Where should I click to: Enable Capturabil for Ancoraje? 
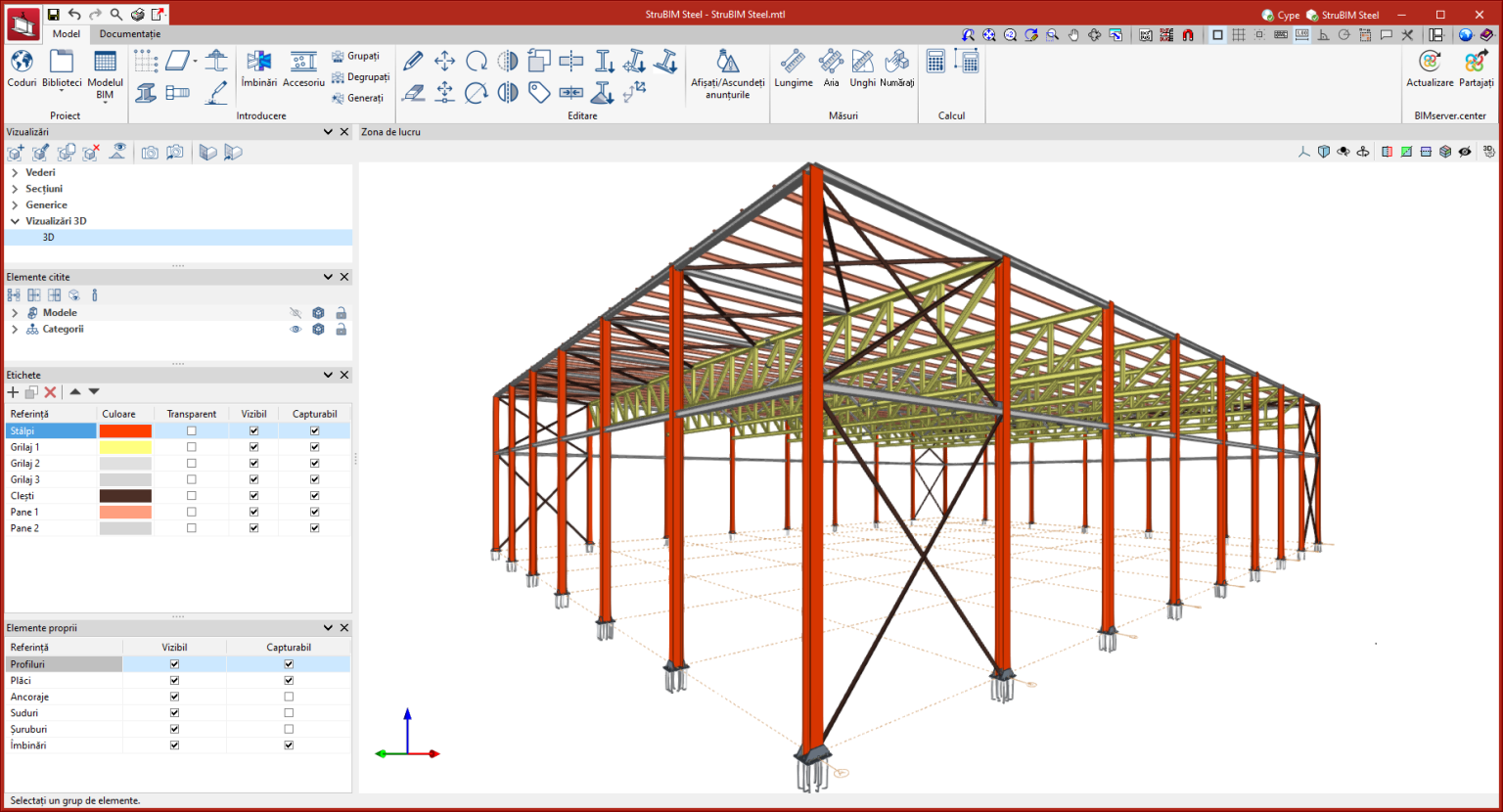tap(289, 697)
